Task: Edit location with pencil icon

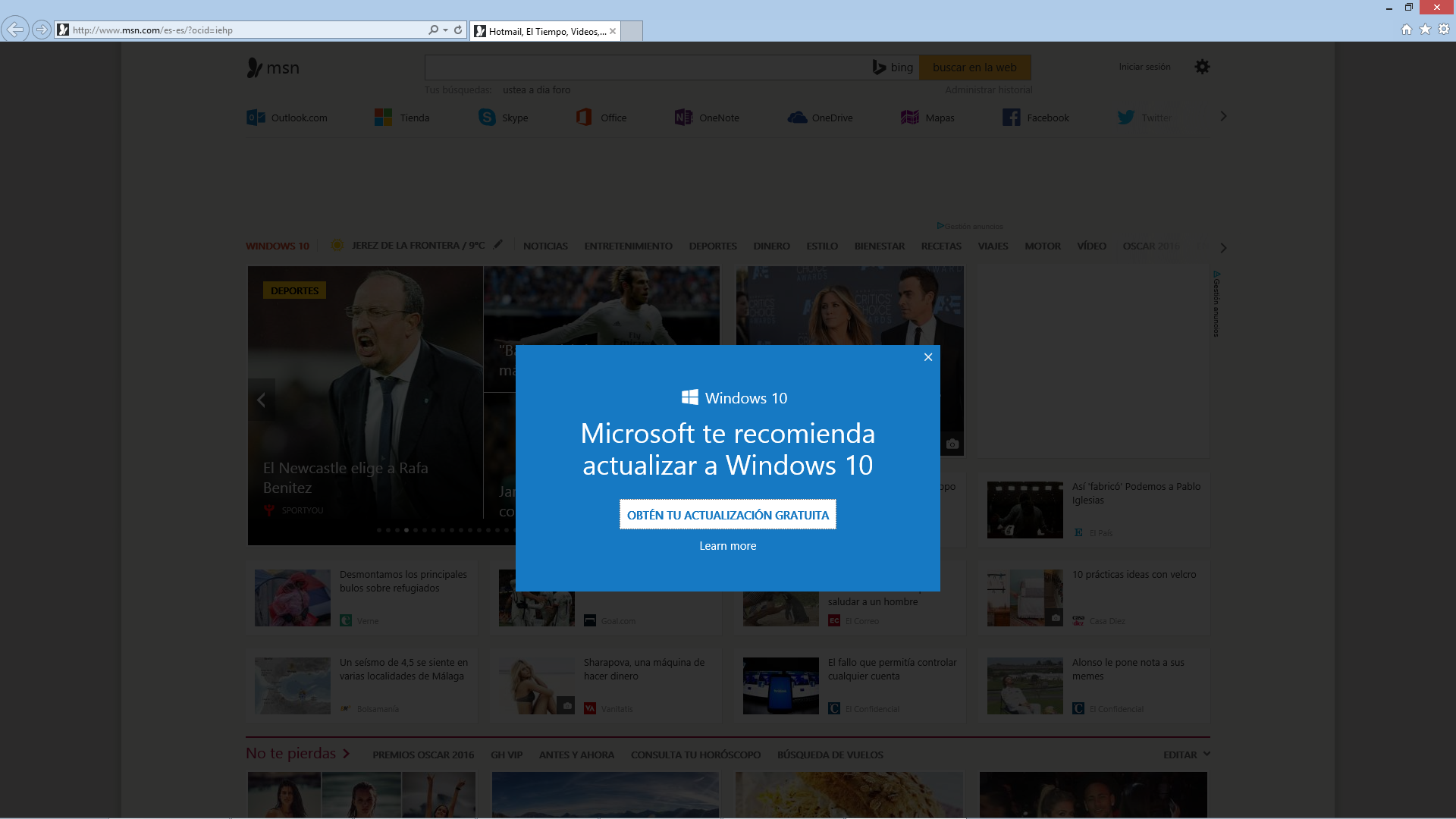Action: pos(498,244)
